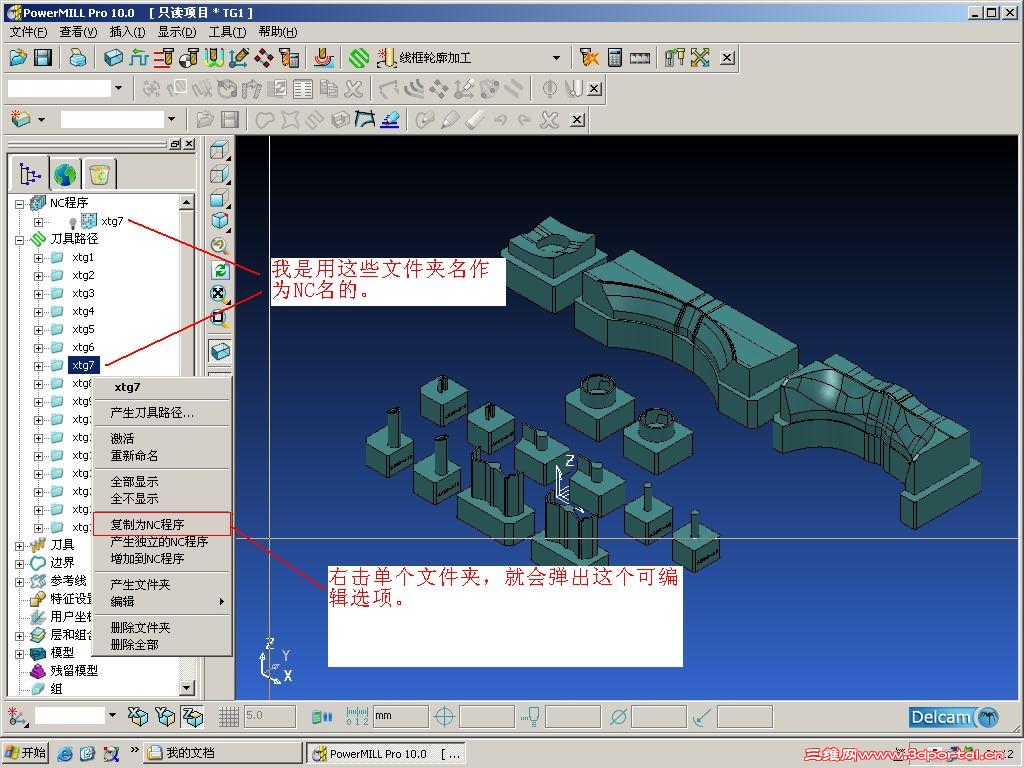Click the Toolpath Strategies green icon
The height and width of the screenshot is (768, 1024).
[359, 58]
